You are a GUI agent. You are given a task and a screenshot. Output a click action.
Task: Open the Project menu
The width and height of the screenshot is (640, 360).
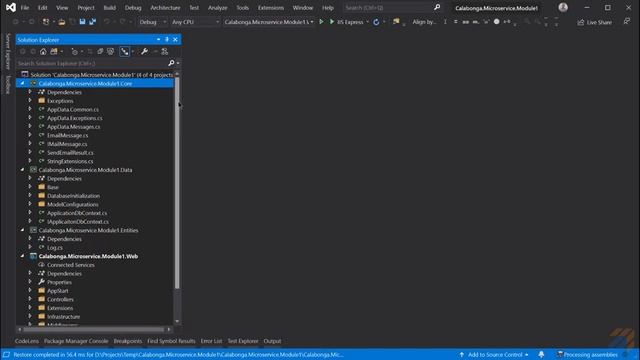point(86,8)
